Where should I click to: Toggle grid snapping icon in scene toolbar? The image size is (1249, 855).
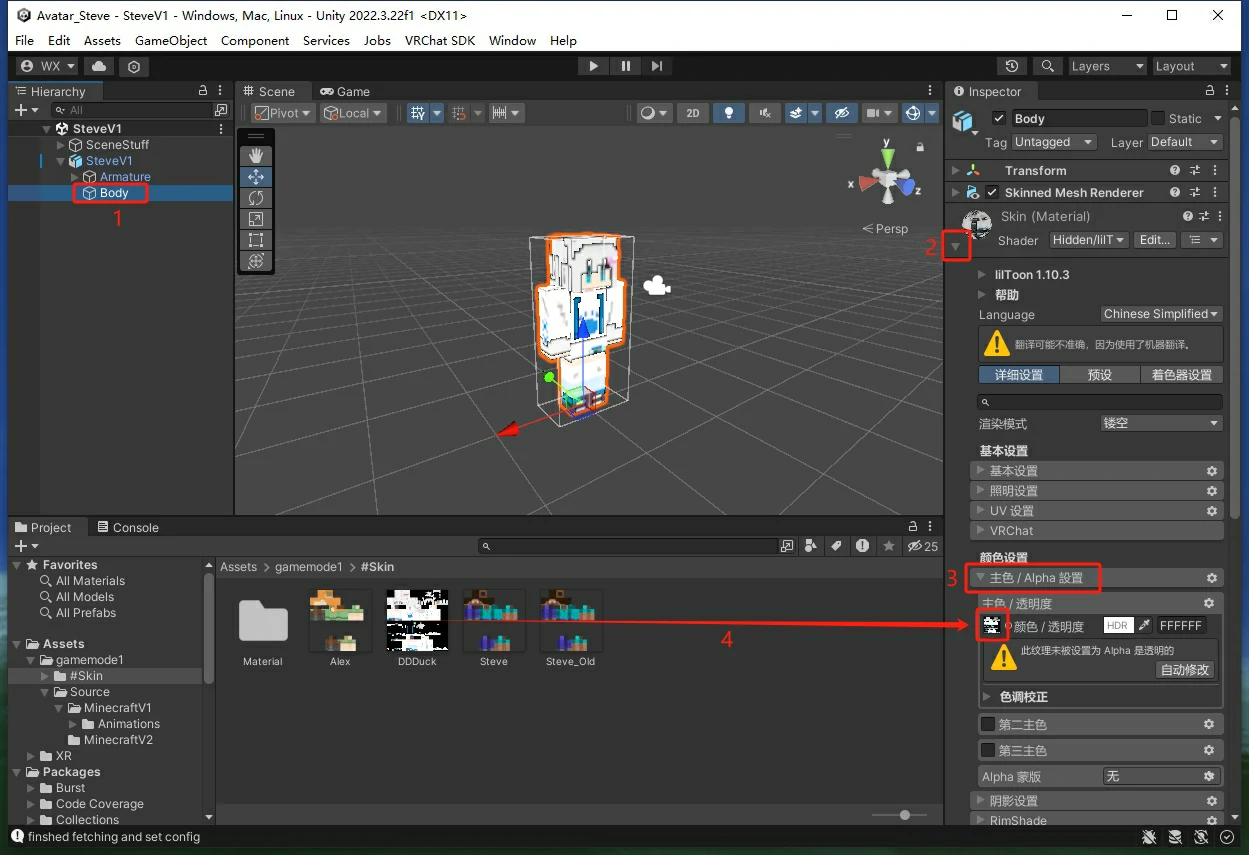(x=418, y=113)
